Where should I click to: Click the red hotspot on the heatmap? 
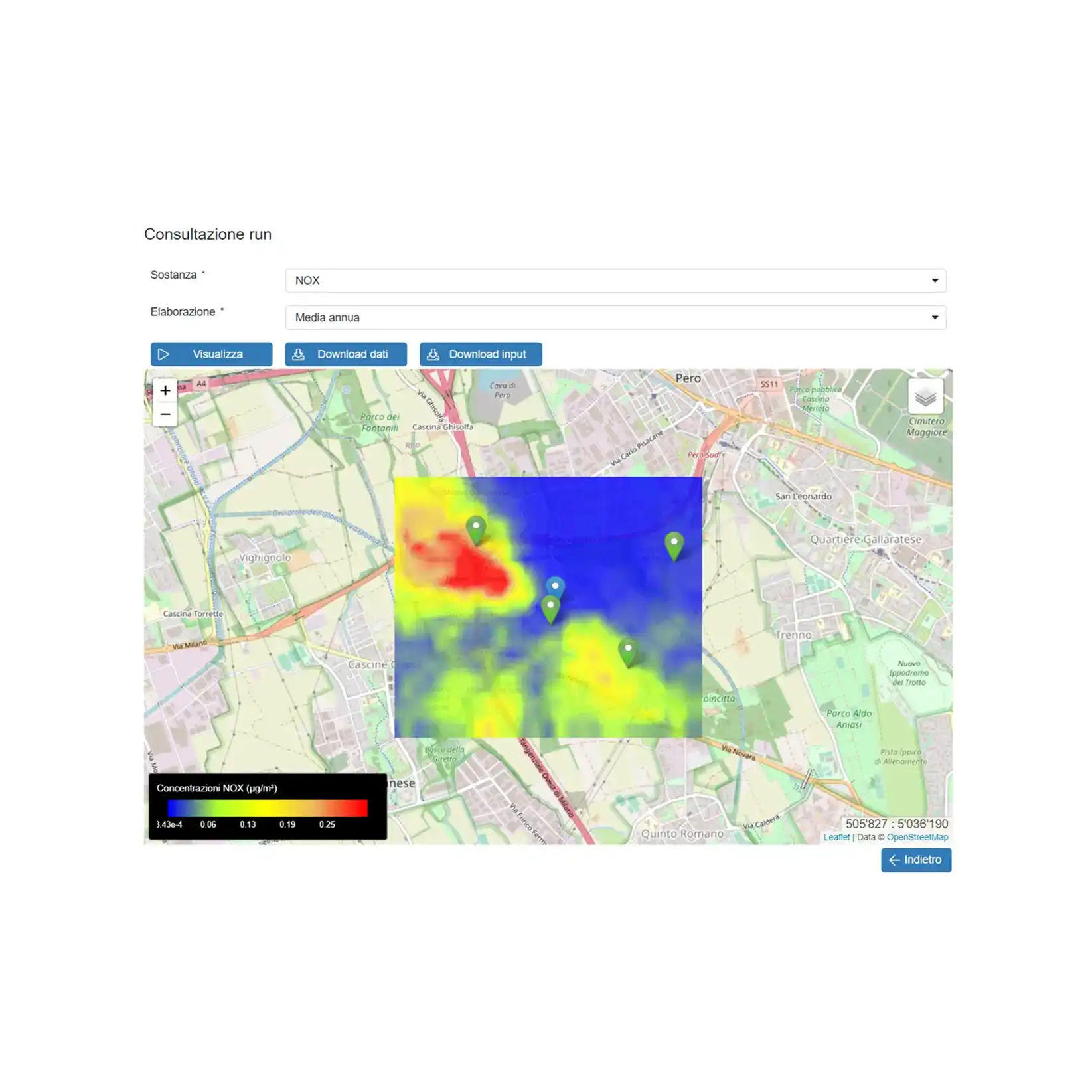pos(478,568)
